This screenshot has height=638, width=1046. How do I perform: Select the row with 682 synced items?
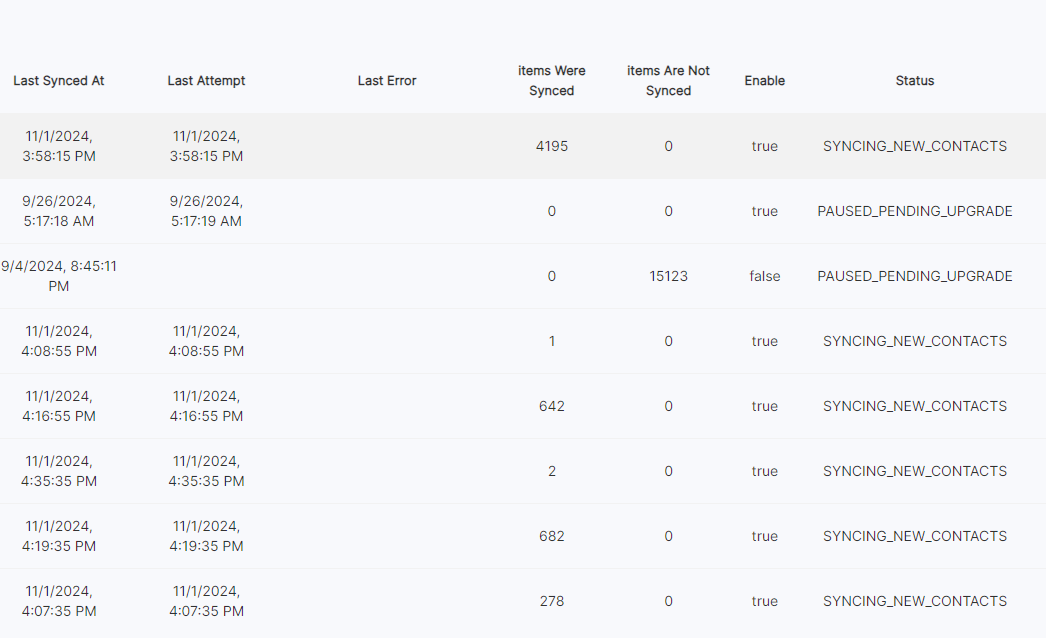[x=552, y=536]
